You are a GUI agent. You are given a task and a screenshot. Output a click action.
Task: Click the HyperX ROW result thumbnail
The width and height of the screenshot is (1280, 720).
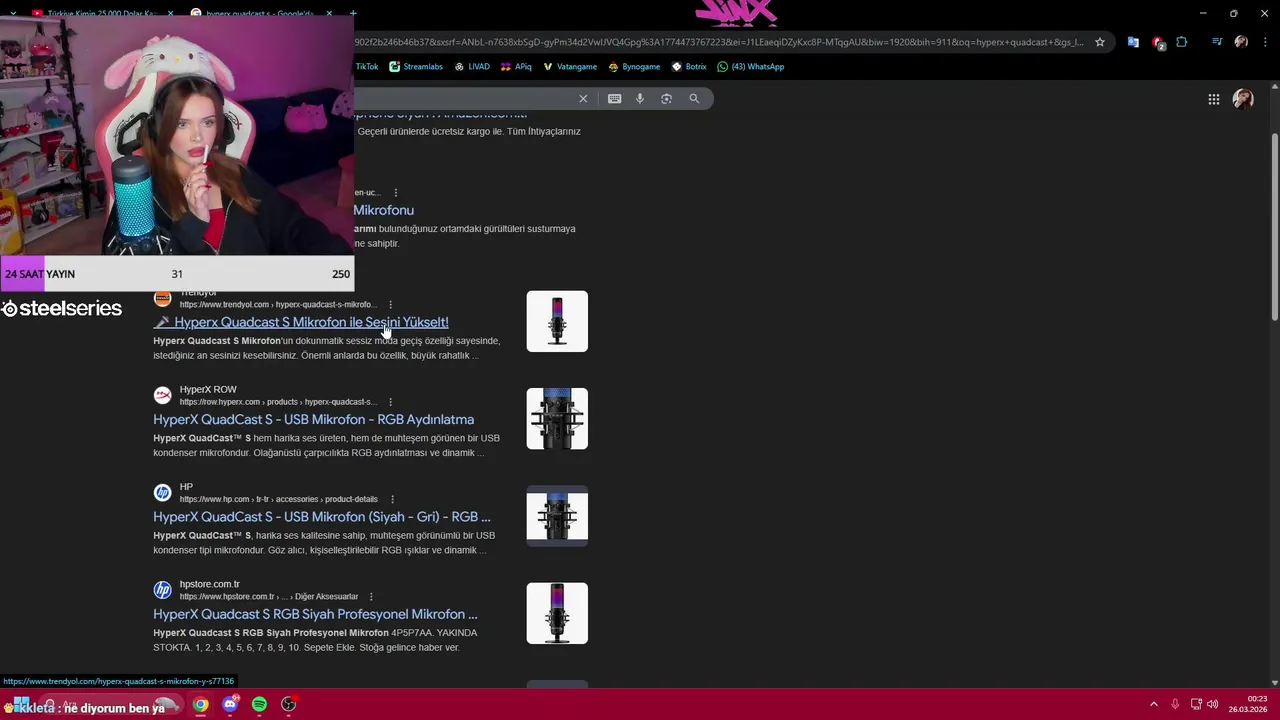pyautogui.click(x=557, y=418)
